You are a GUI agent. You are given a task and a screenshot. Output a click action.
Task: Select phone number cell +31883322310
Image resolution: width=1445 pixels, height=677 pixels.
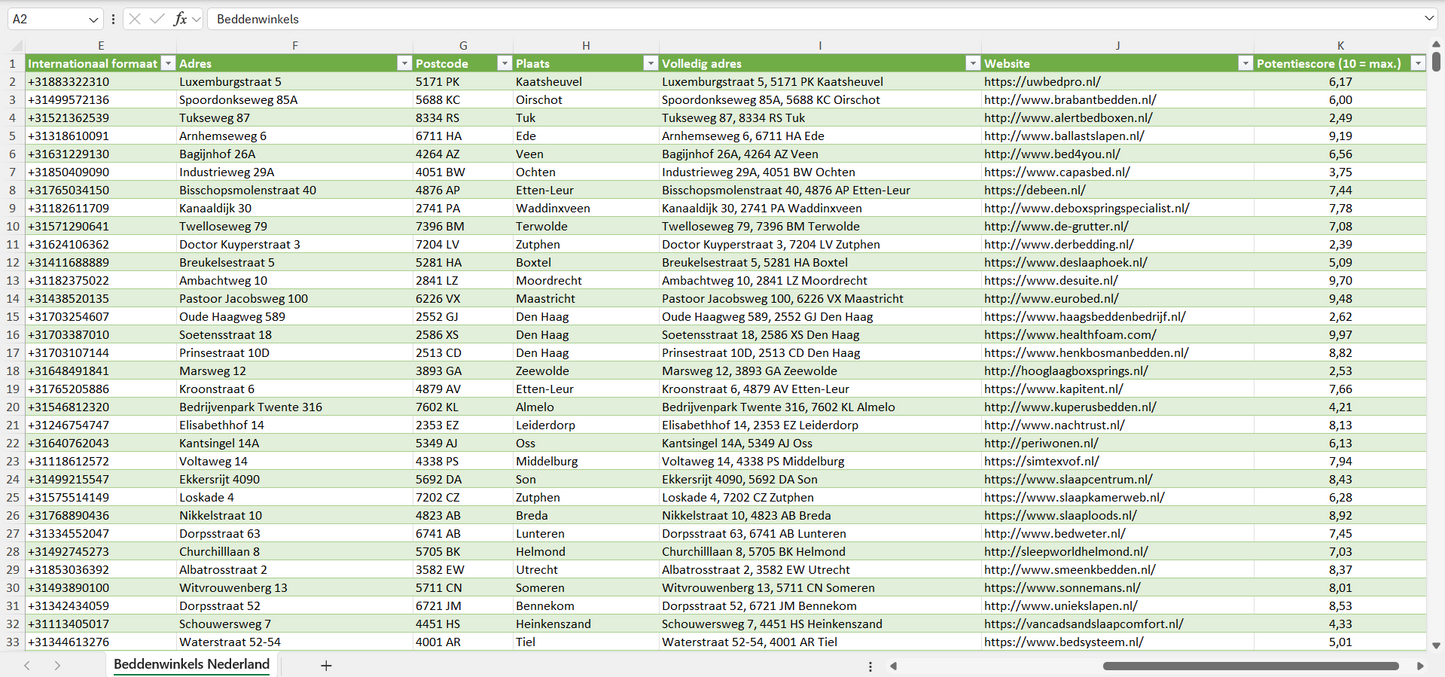tap(101, 81)
